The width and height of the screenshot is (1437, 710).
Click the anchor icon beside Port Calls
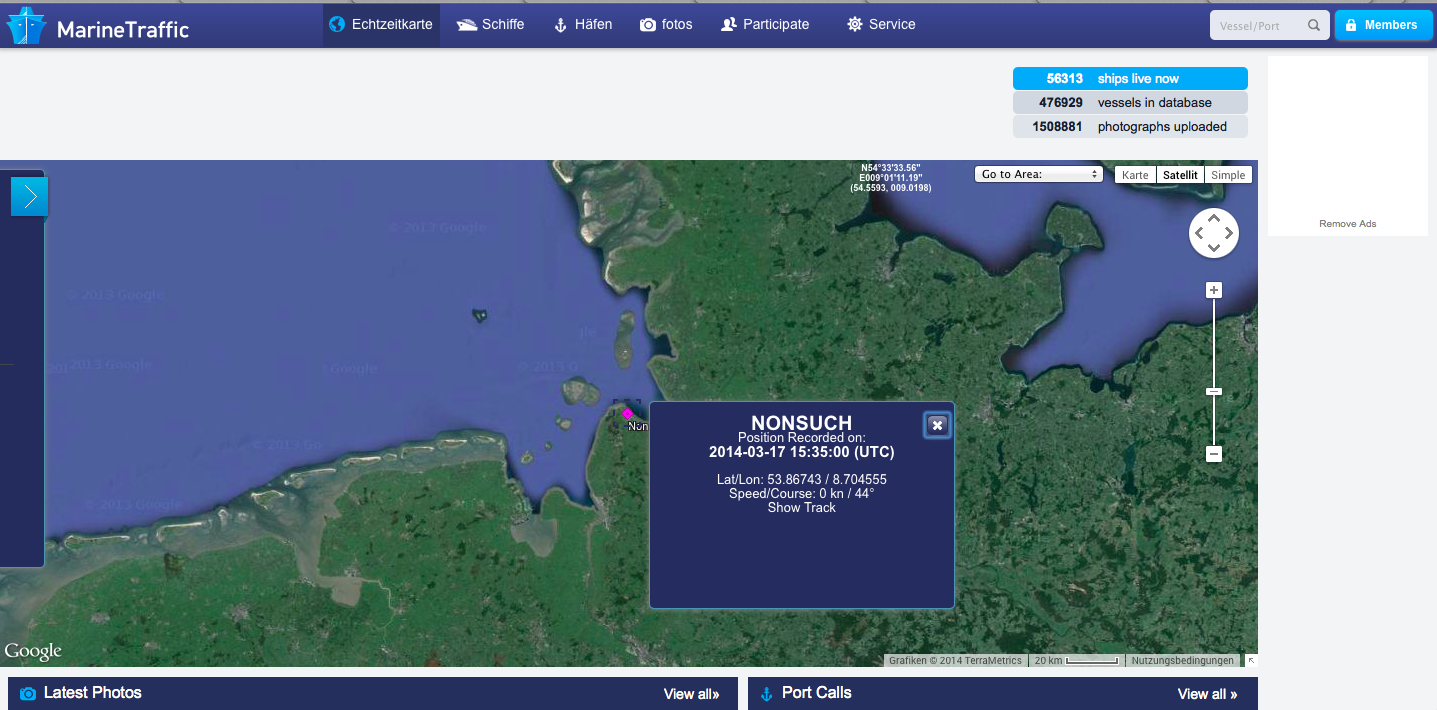click(767, 693)
